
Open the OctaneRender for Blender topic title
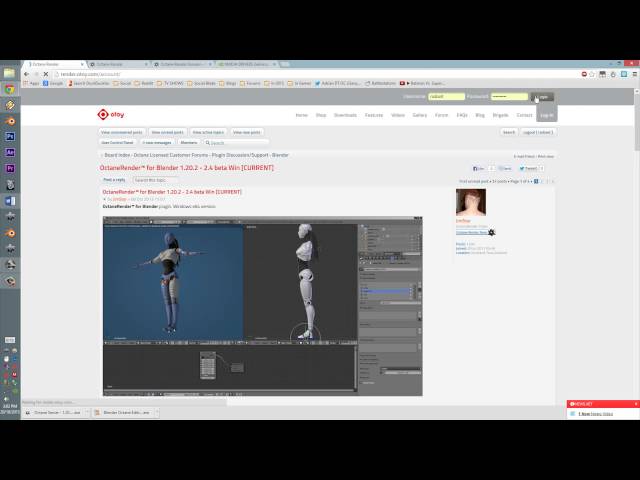pos(187,168)
